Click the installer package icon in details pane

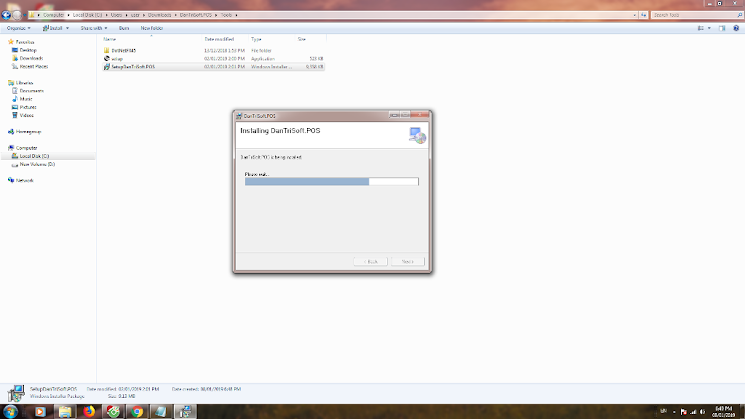pyautogui.click(x=17, y=393)
